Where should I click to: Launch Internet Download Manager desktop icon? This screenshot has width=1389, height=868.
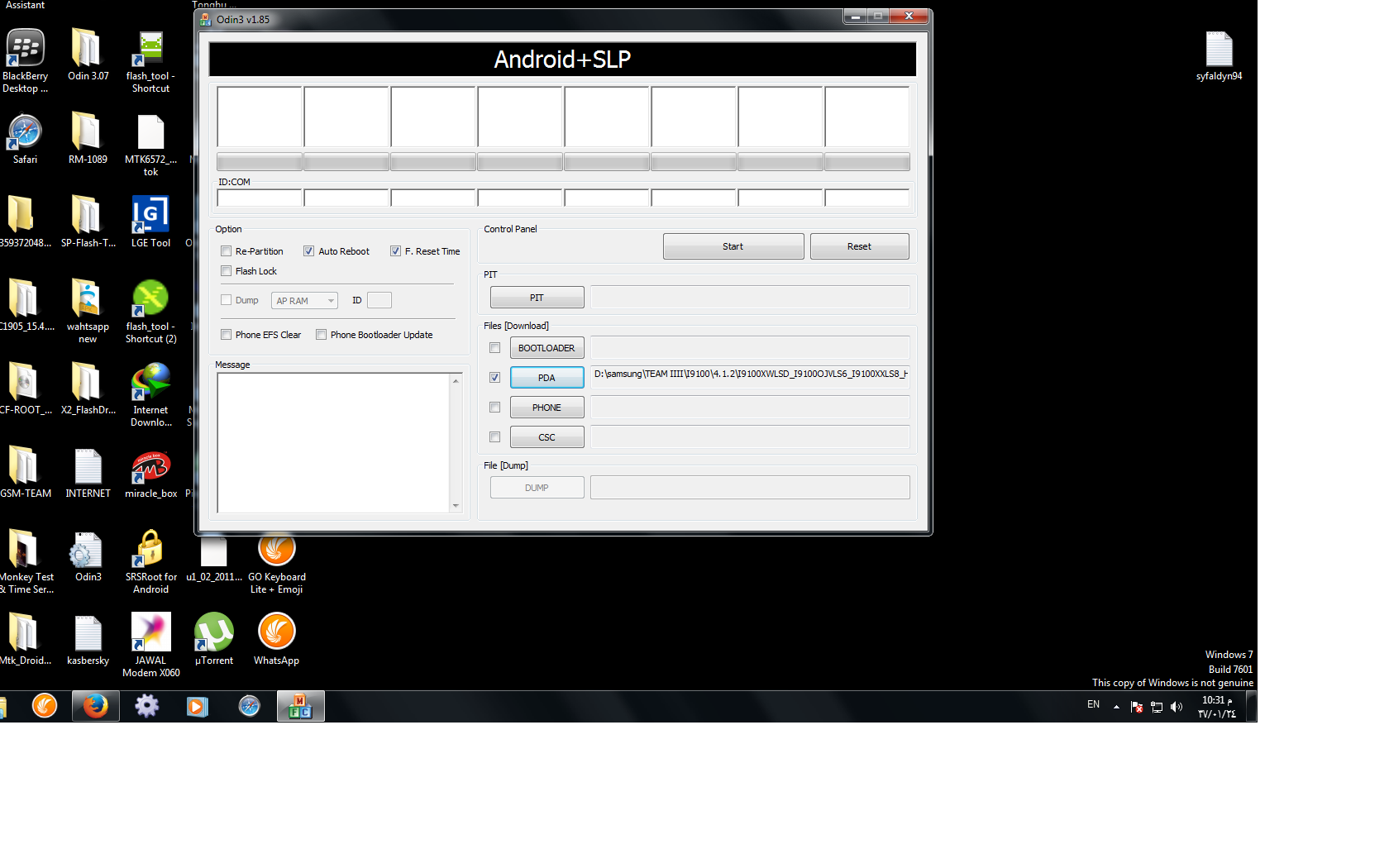pos(150,394)
